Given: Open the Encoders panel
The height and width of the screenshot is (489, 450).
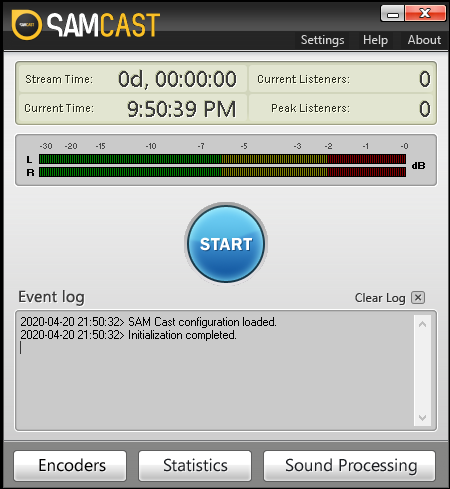Looking at the screenshot, I should 70,466.
